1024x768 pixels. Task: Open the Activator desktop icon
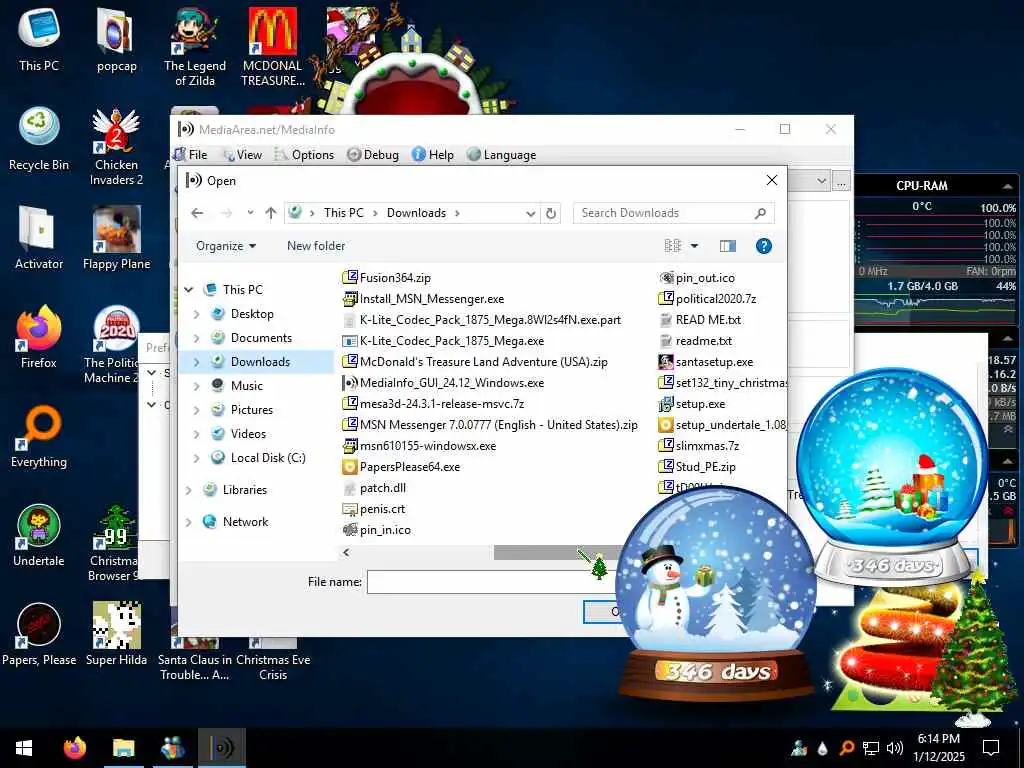(x=39, y=238)
